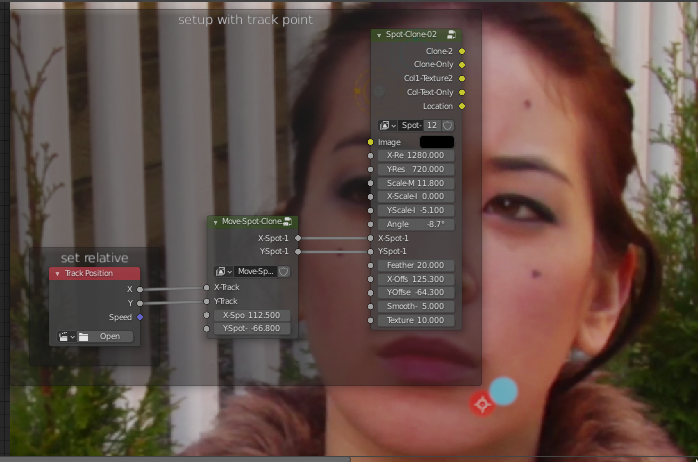Click the X-Offs 125.300 field

pyautogui.click(x=415, y=280)
